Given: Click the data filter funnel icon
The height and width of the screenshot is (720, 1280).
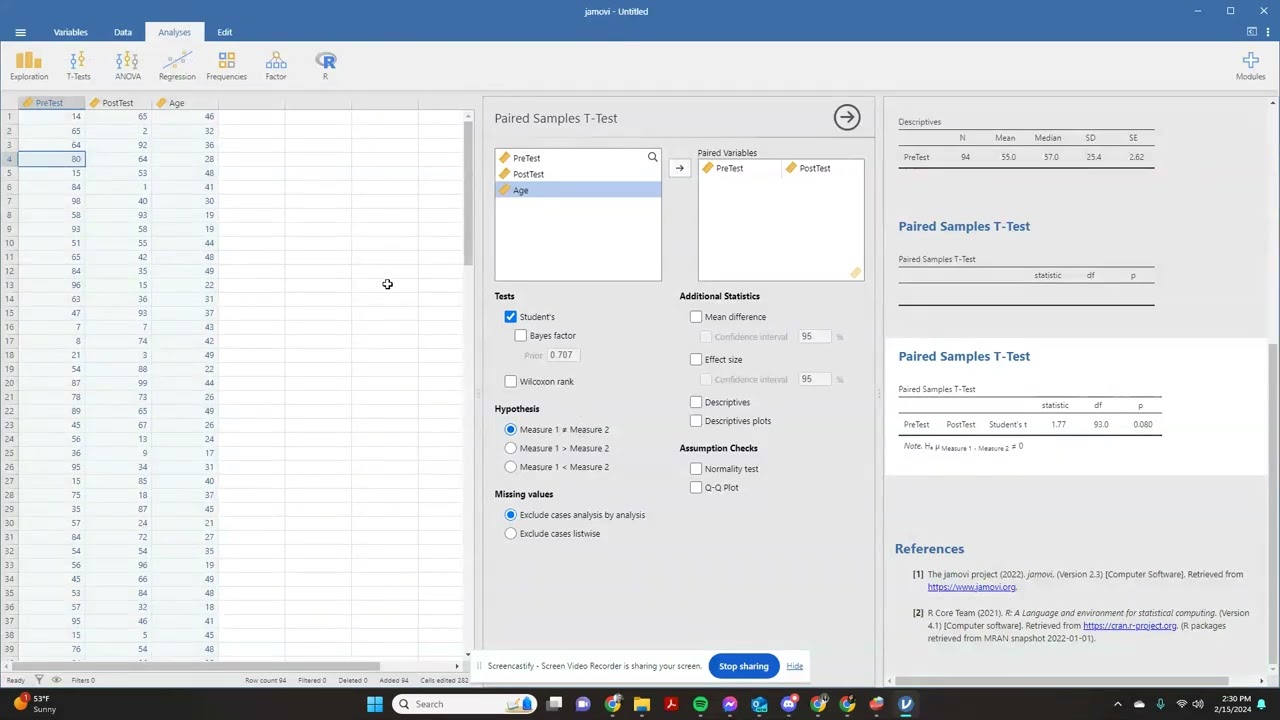Looking at the screenshot, I should click(x=39, y=680).
